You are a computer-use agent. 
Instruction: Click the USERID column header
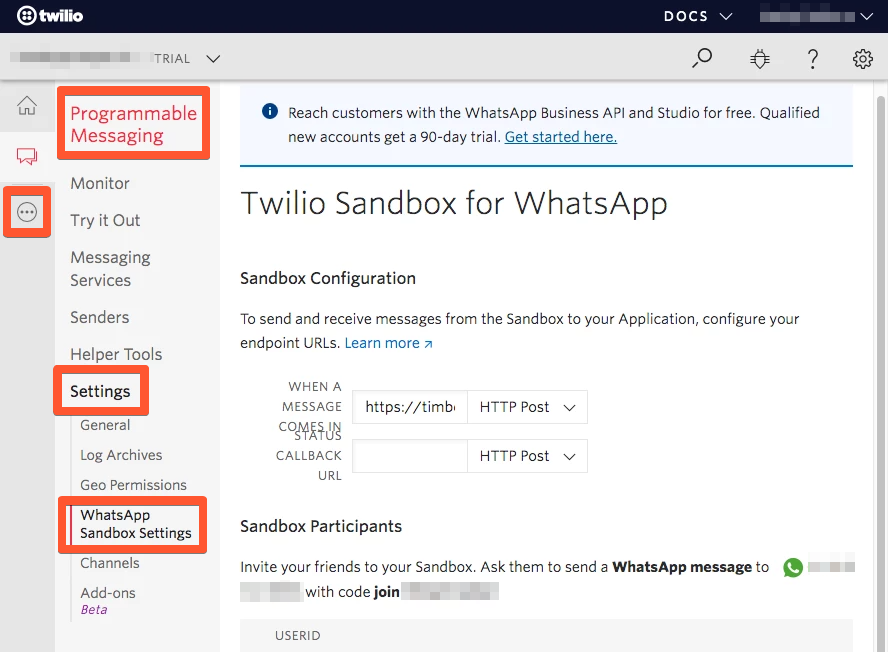[298, 636]
